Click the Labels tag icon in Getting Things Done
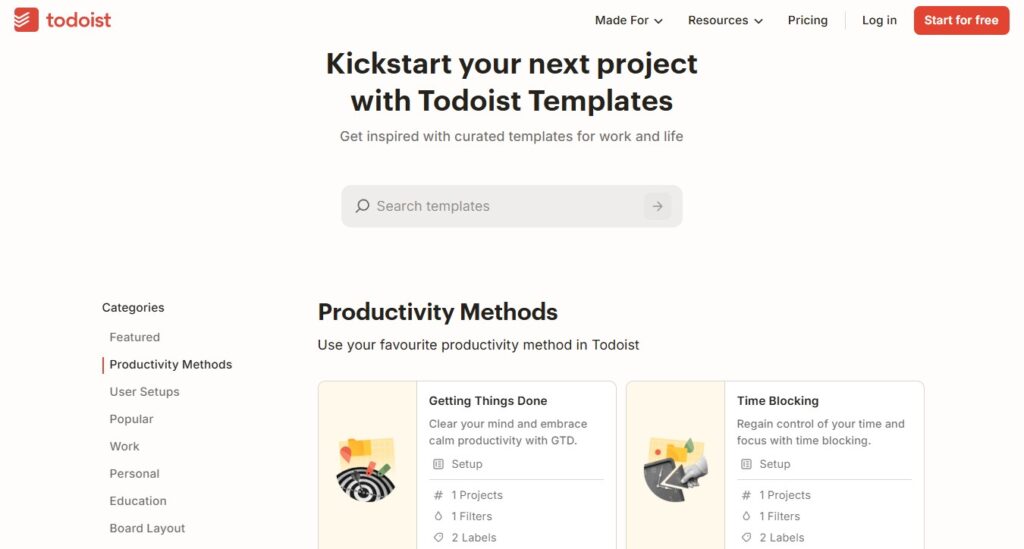The height and width of the screenshot is (549, 1024). click(x=438, y=538)
